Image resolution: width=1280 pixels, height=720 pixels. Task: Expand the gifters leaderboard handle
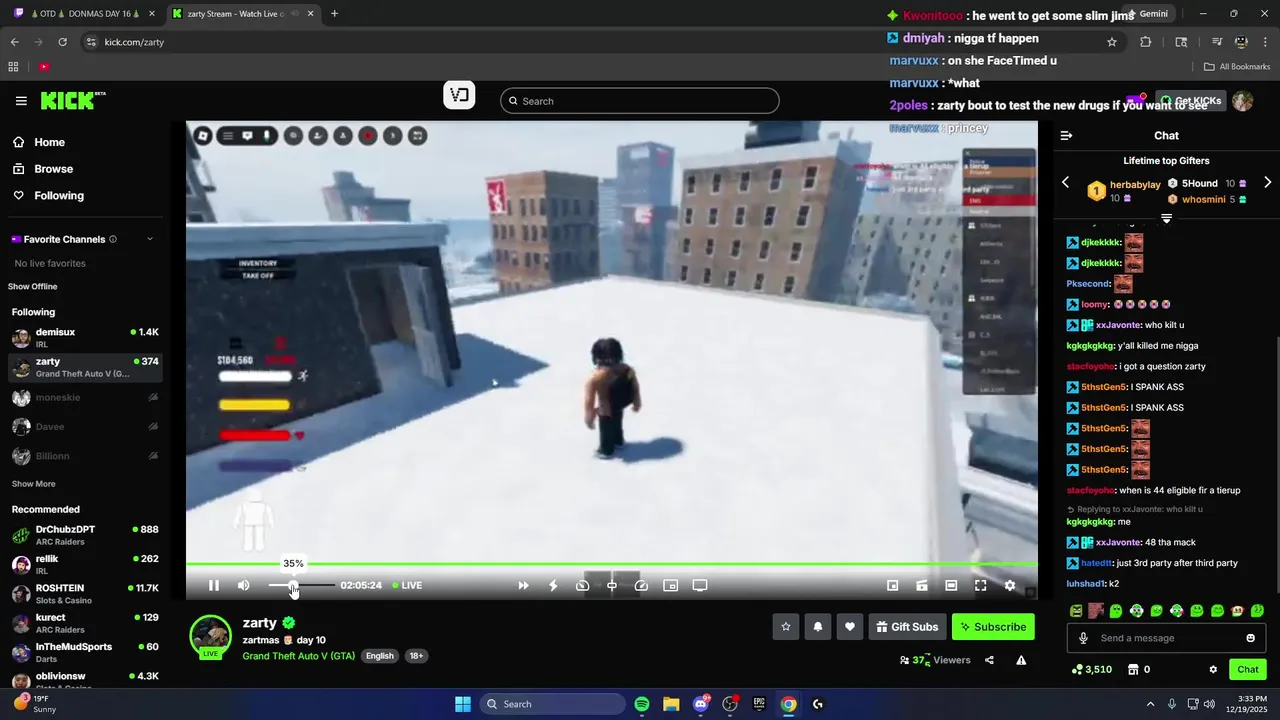[1166, 218]
